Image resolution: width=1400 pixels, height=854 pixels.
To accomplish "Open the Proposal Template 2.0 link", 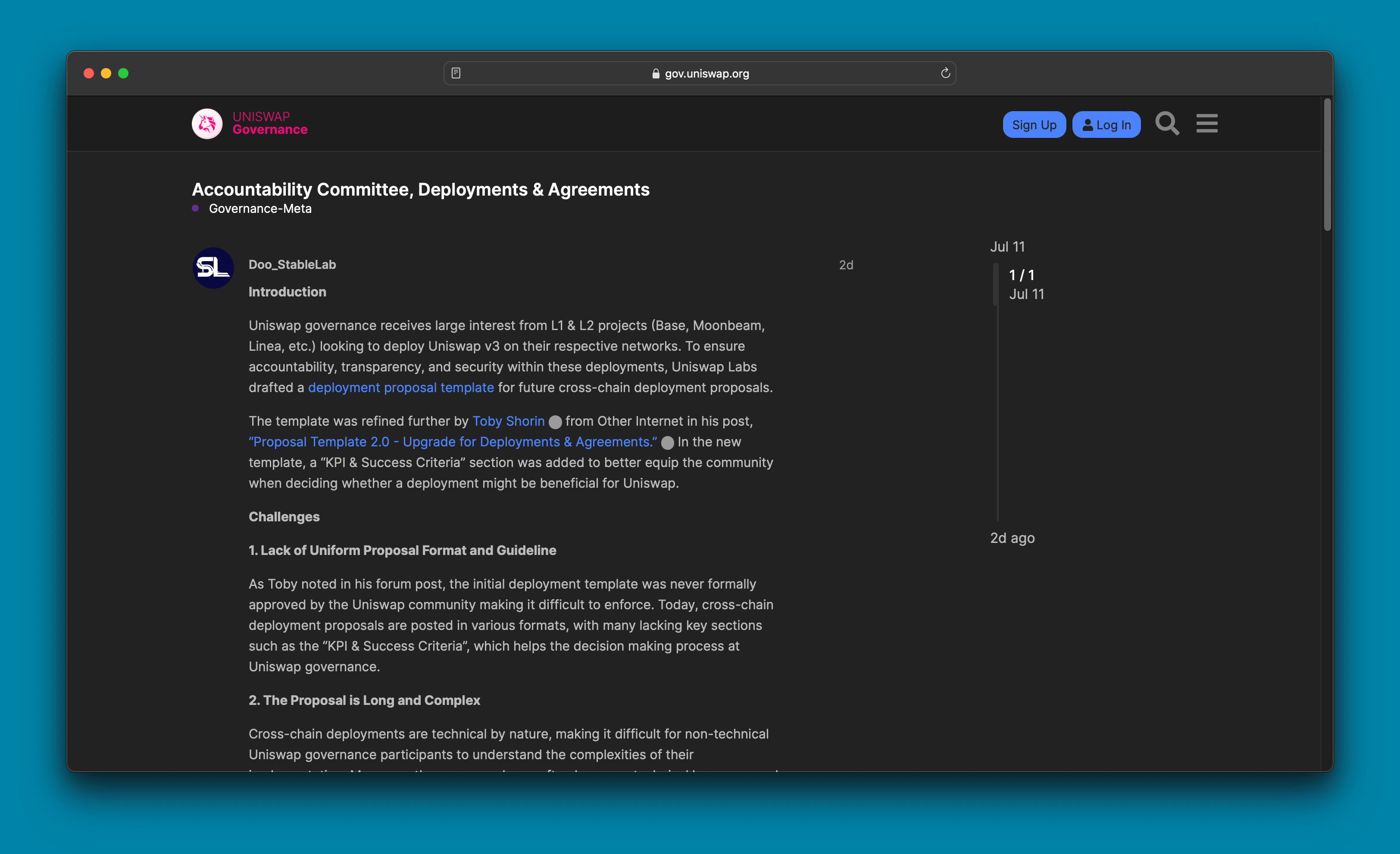I will 453,442.
